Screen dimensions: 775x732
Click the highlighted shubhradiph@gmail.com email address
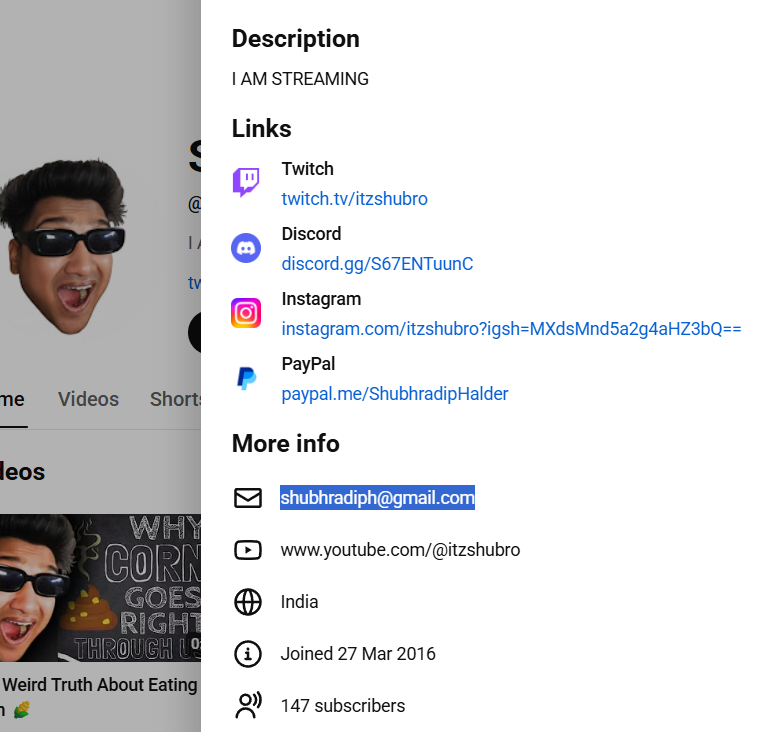click(x=377, y=498)
